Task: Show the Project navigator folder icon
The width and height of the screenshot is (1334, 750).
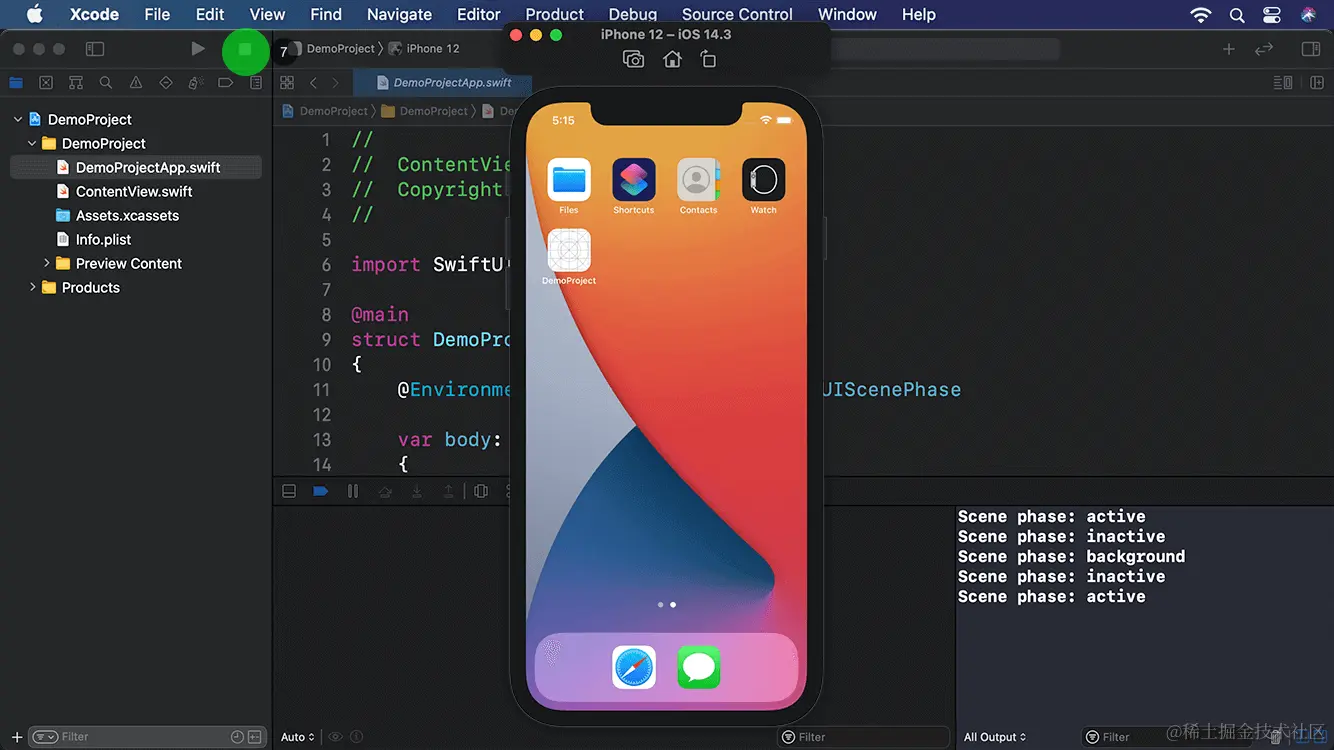Action: (x=16, y=83)
